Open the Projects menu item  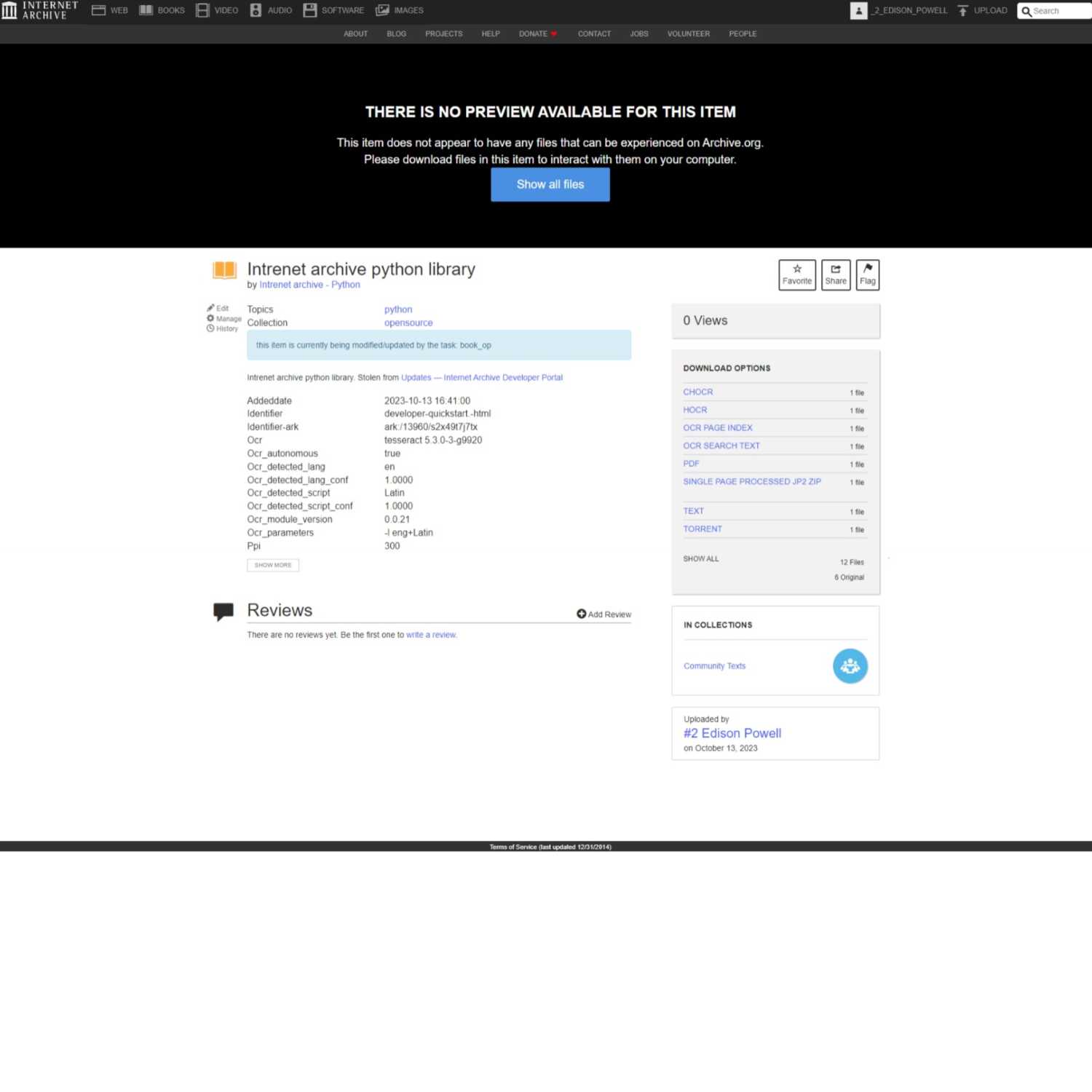click(443, 33)
